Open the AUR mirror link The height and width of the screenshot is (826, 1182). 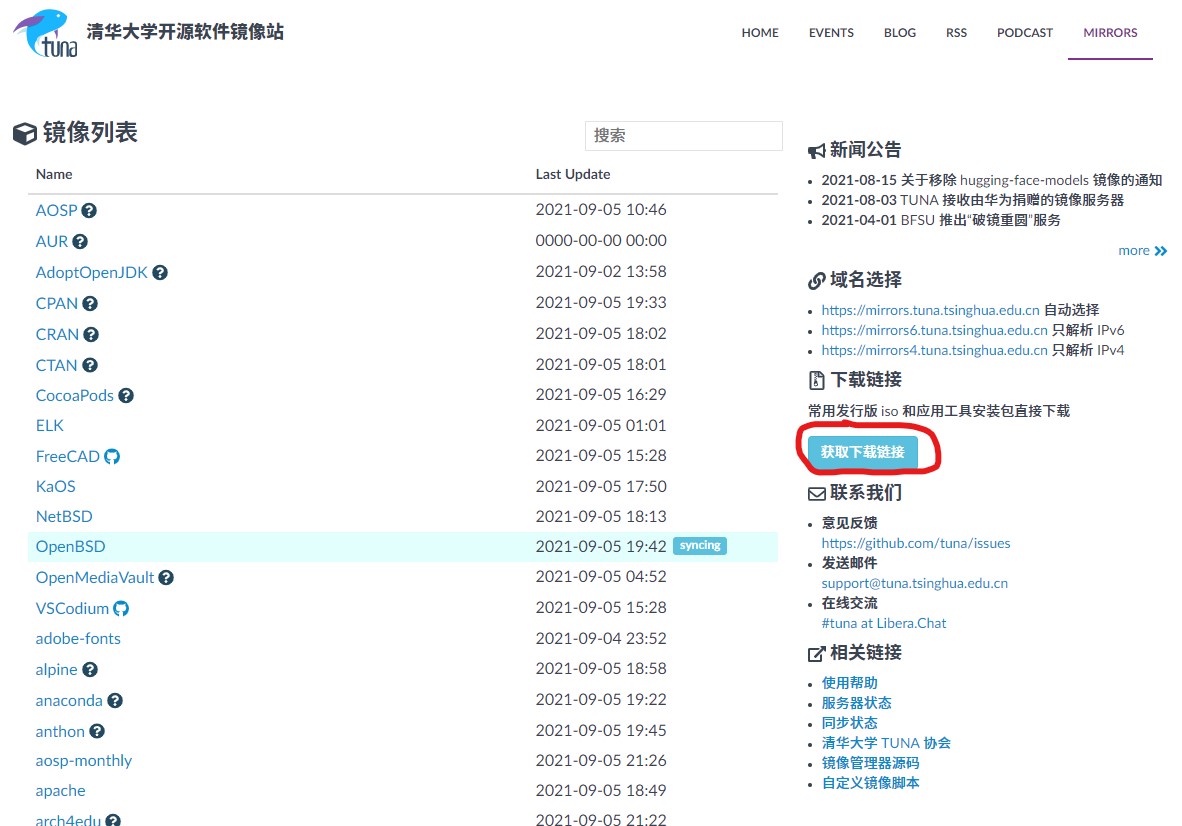(x=52, y=242)
